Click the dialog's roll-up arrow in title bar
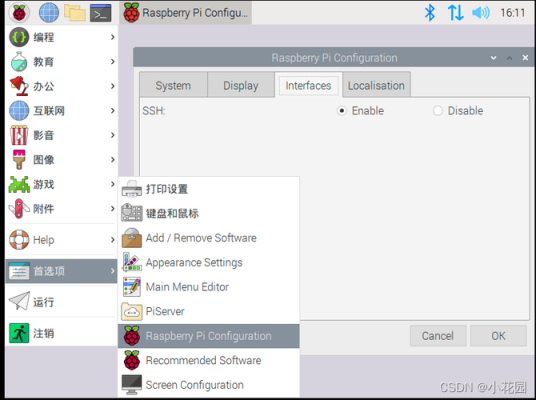Screen dimensions: 536x400 click(509, 58)
